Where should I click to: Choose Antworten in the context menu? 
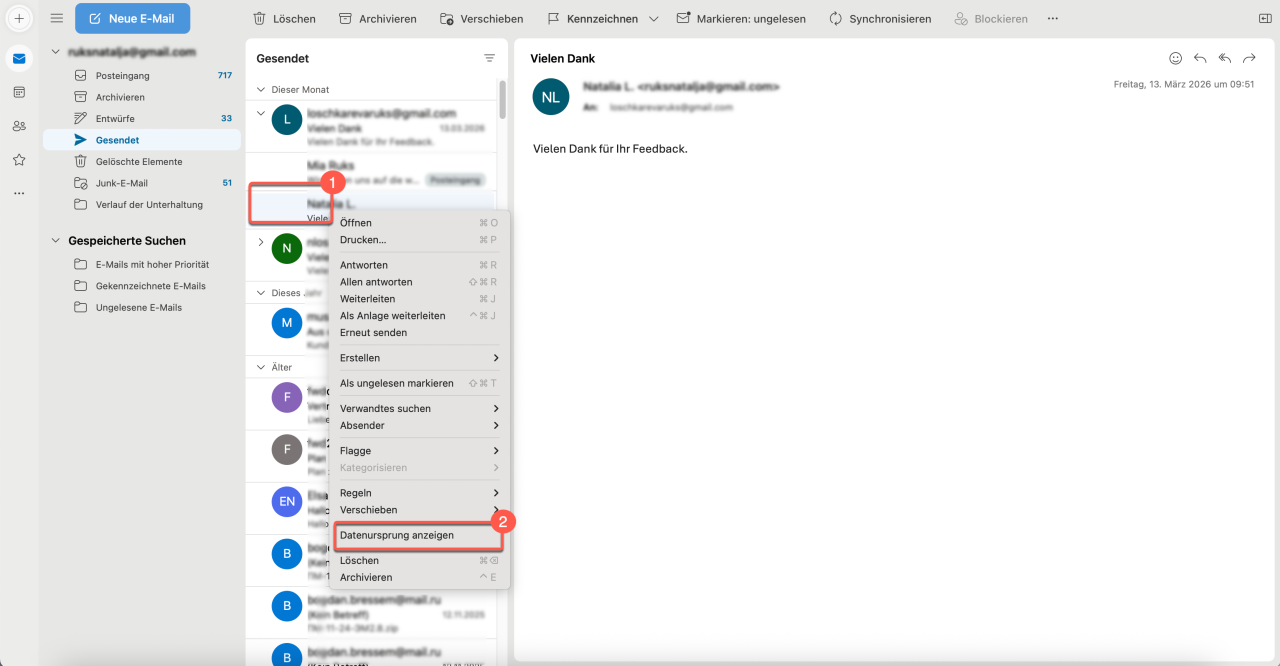[419, 265]
